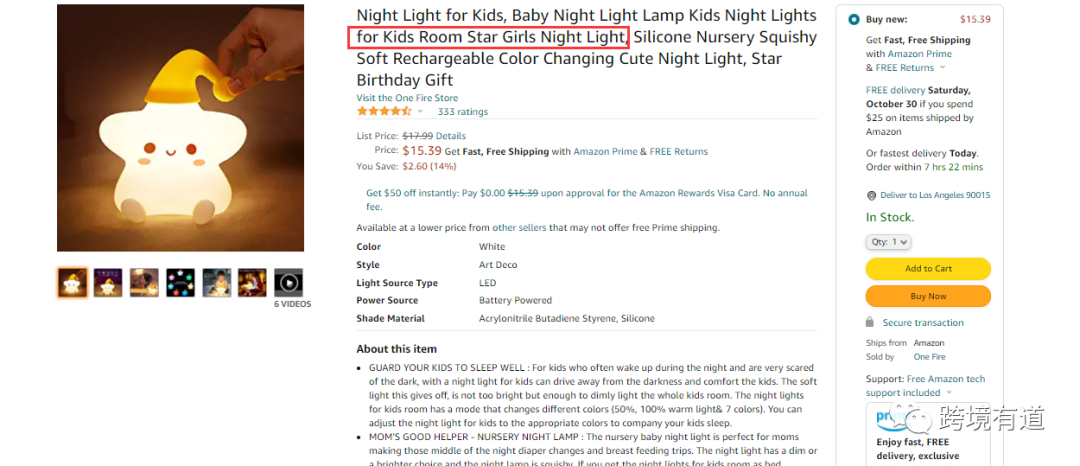Expand FREE Returns details chevron

pyautogui.click(x=943, y=68)
